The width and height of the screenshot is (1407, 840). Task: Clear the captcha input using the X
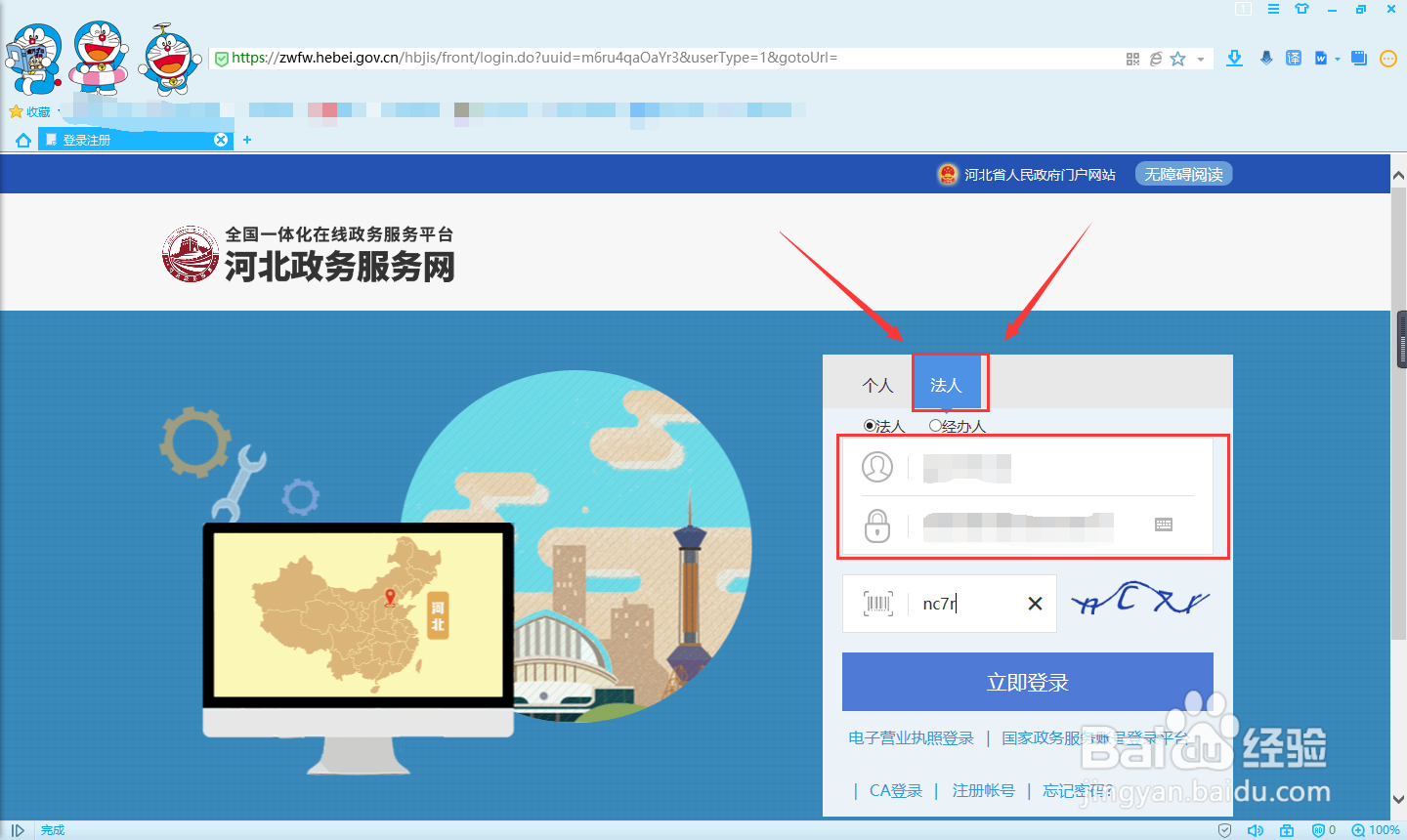pyautogui.click(x=1035, y=604)
